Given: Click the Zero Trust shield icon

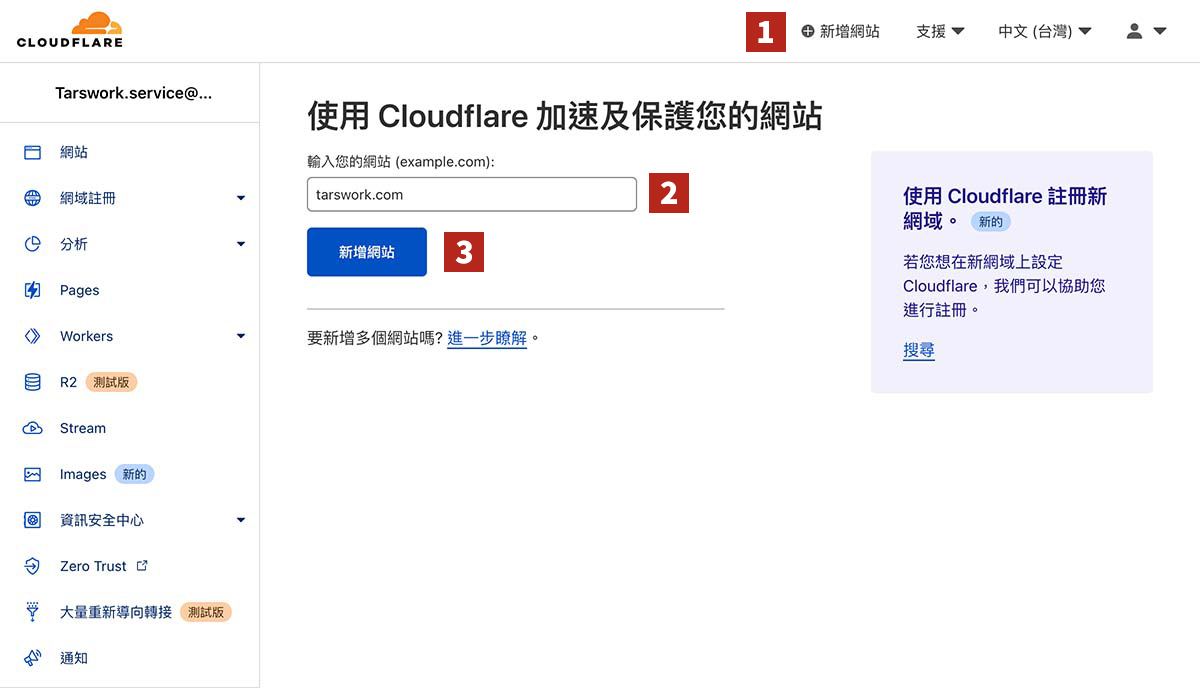Looking at the screenshot, I should (x=32, y=566).
